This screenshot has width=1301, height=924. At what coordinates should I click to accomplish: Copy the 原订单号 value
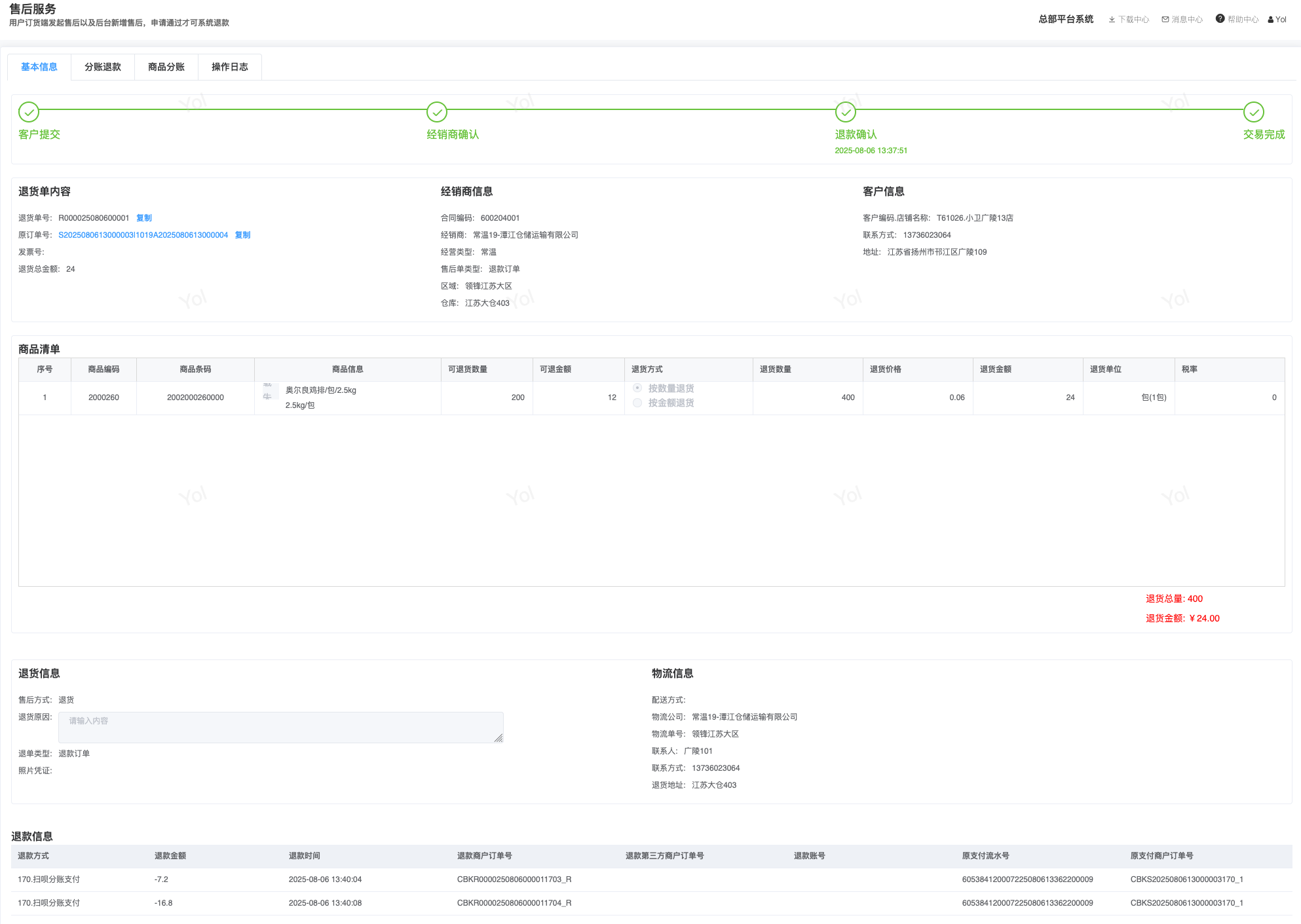[242, 235]
